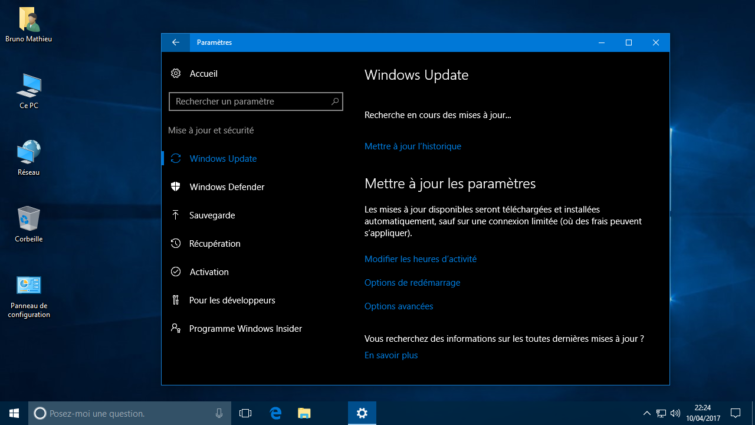The image size is (755, 425).
Task: Click the Récupération history icon
Action: (x=176, y=244)
